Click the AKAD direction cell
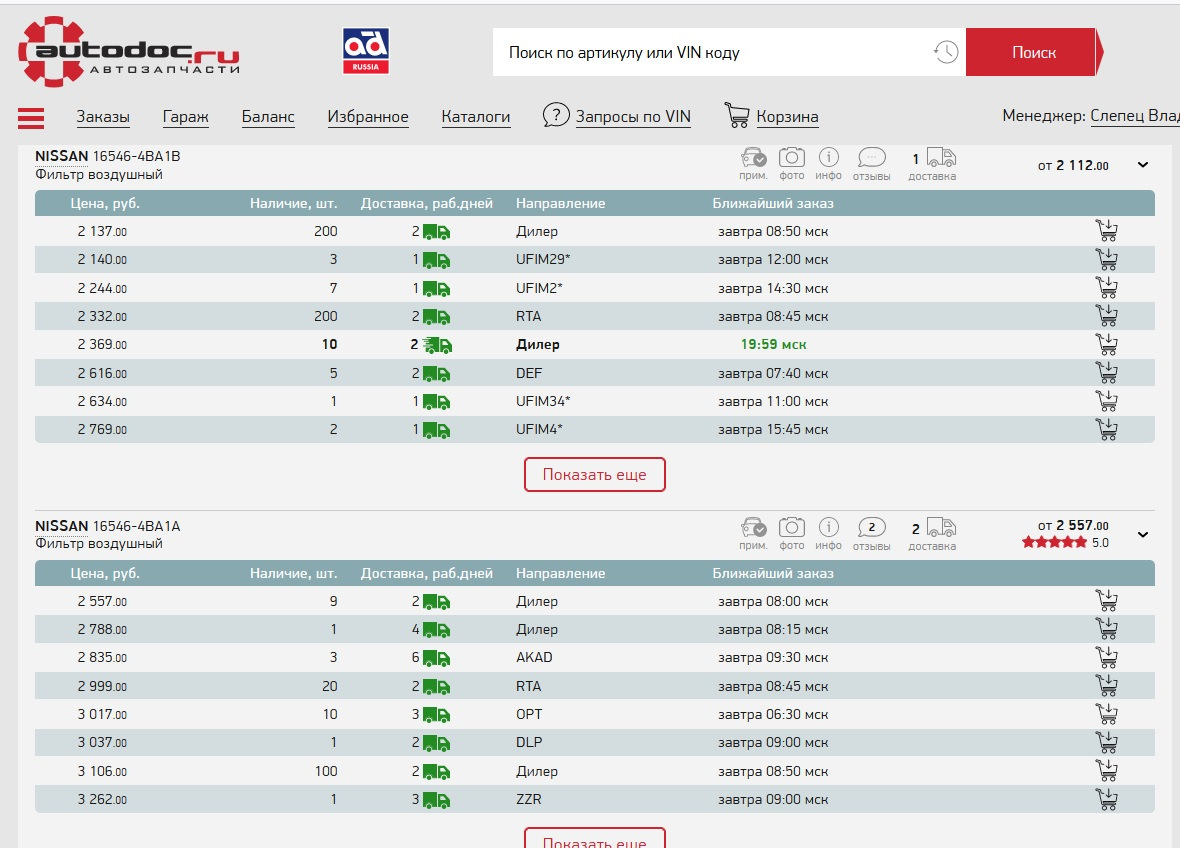The image size is (1180, 848). point(534,657)
